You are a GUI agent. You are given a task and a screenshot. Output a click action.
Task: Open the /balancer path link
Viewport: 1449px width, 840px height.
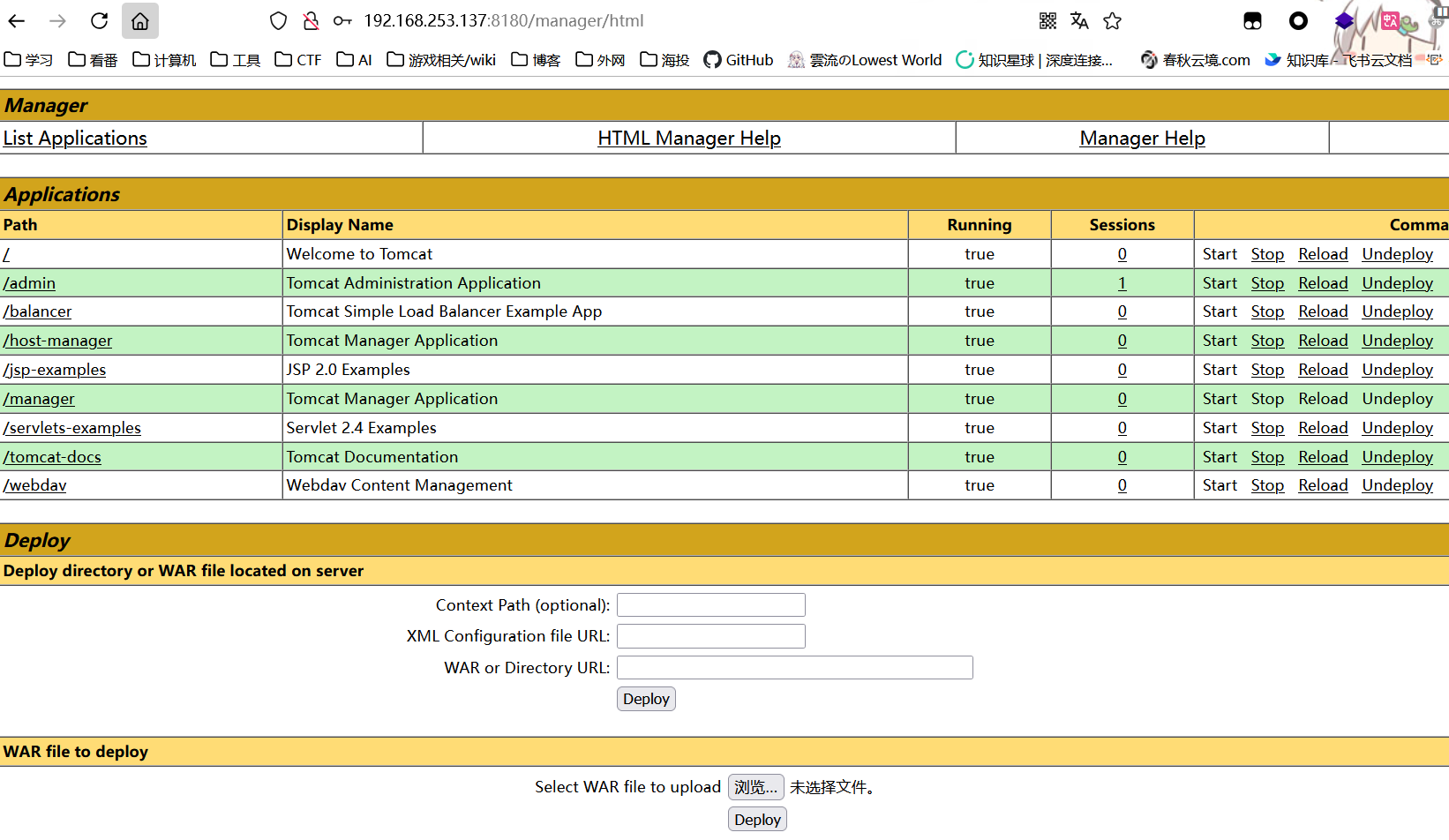click(x=37, y=311)
